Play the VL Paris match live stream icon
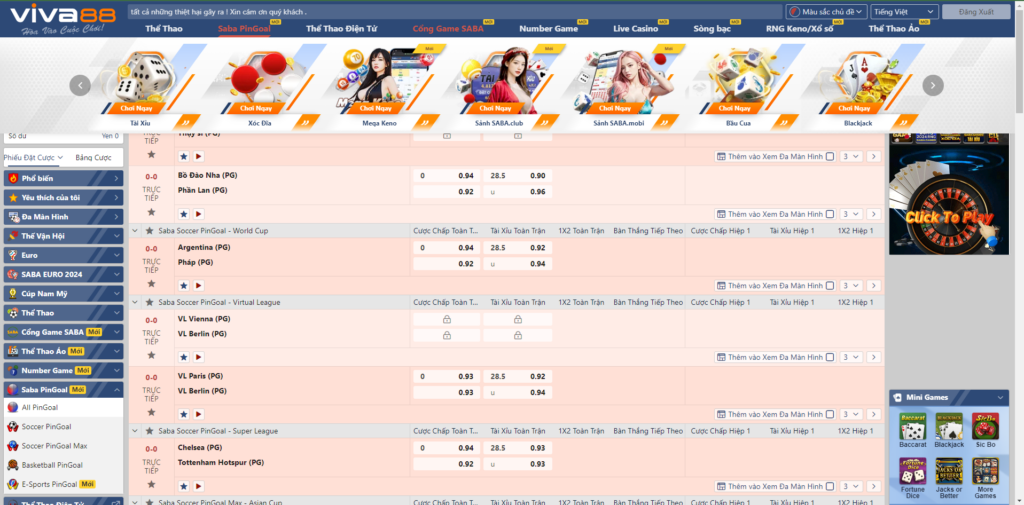The image size is (1024, 505). tap(199, 414)
